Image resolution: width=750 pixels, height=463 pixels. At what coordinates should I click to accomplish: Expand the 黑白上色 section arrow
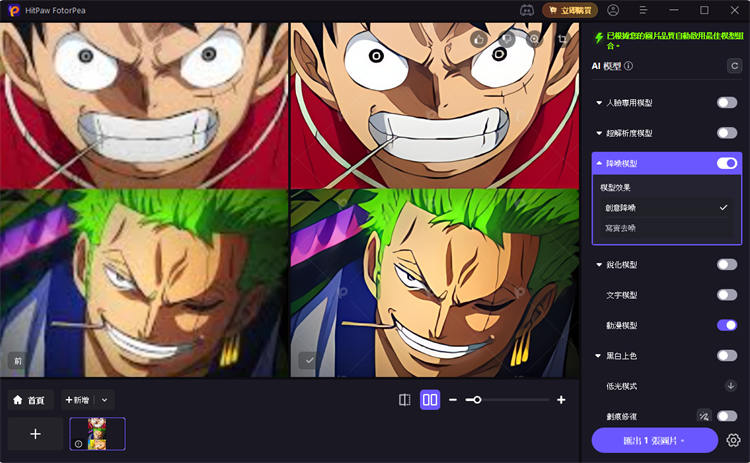(598, 355)
